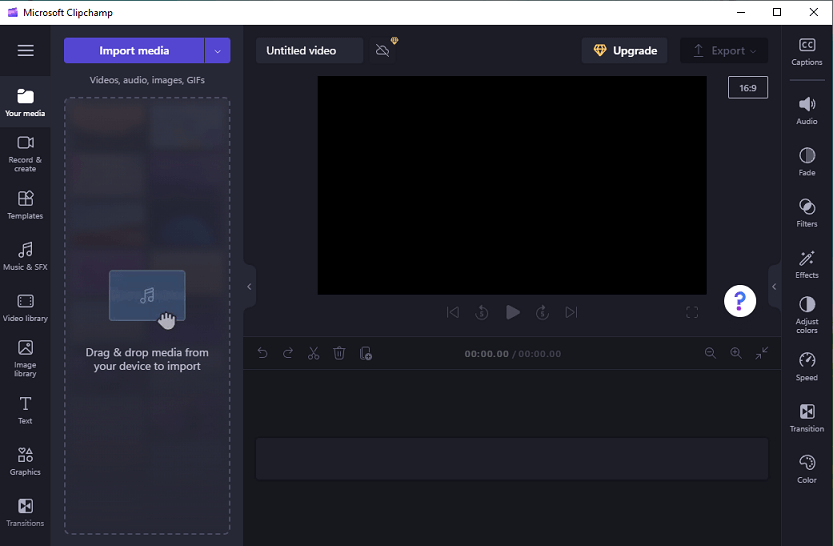
Task: Open the Video library
Action: pos(25,308)
